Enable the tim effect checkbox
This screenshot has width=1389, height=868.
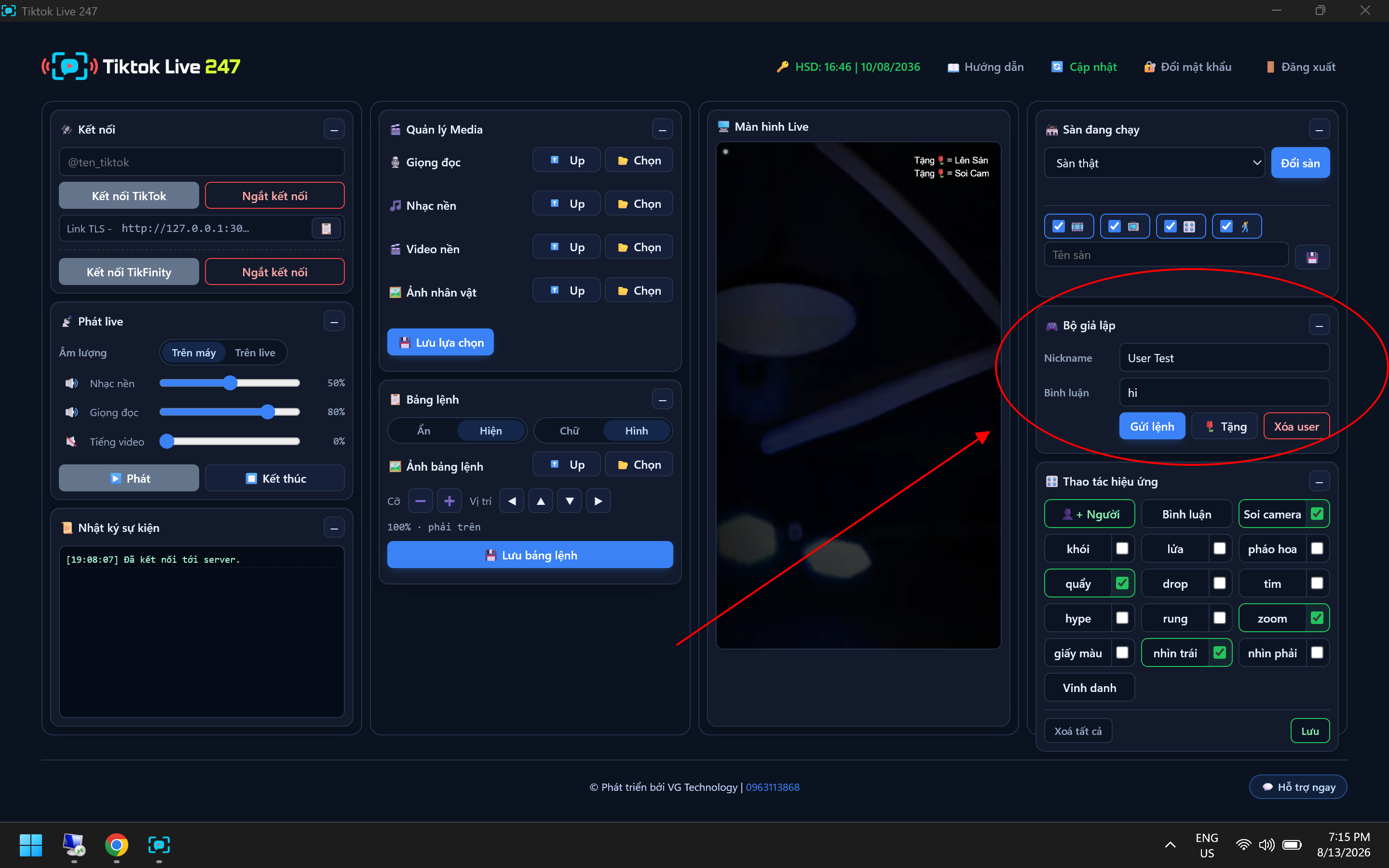click(x=1317, y=583)
